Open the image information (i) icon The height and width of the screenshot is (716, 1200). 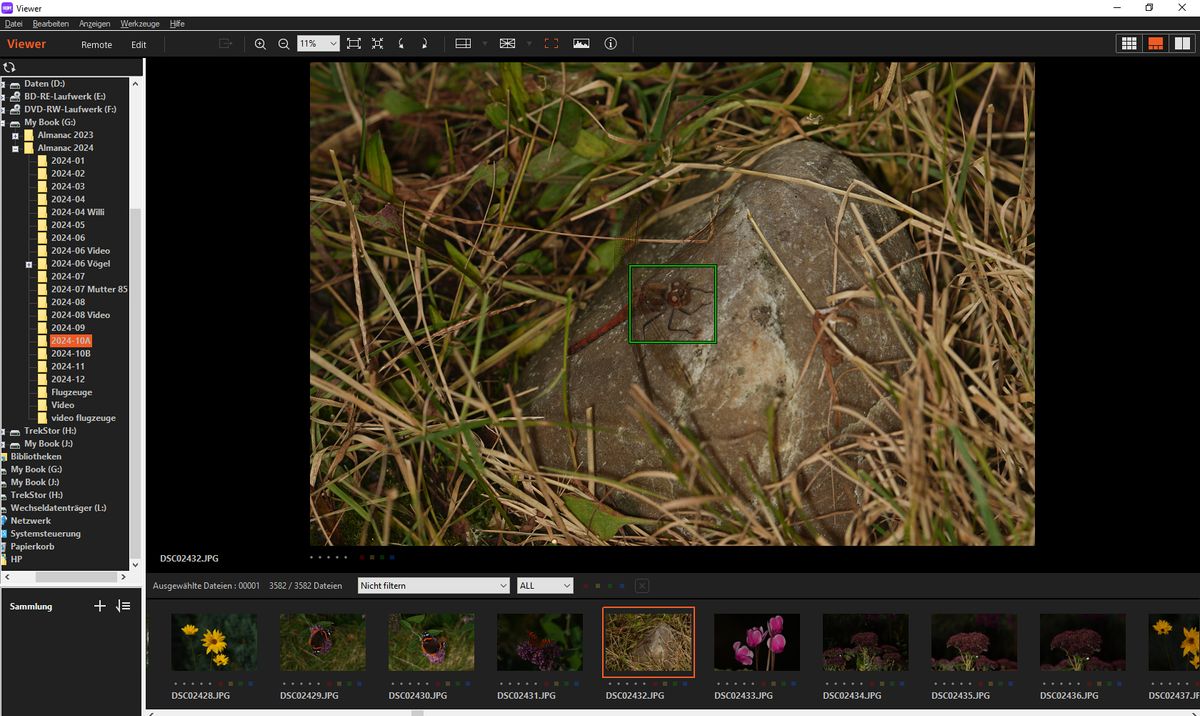tap(611, 44)
